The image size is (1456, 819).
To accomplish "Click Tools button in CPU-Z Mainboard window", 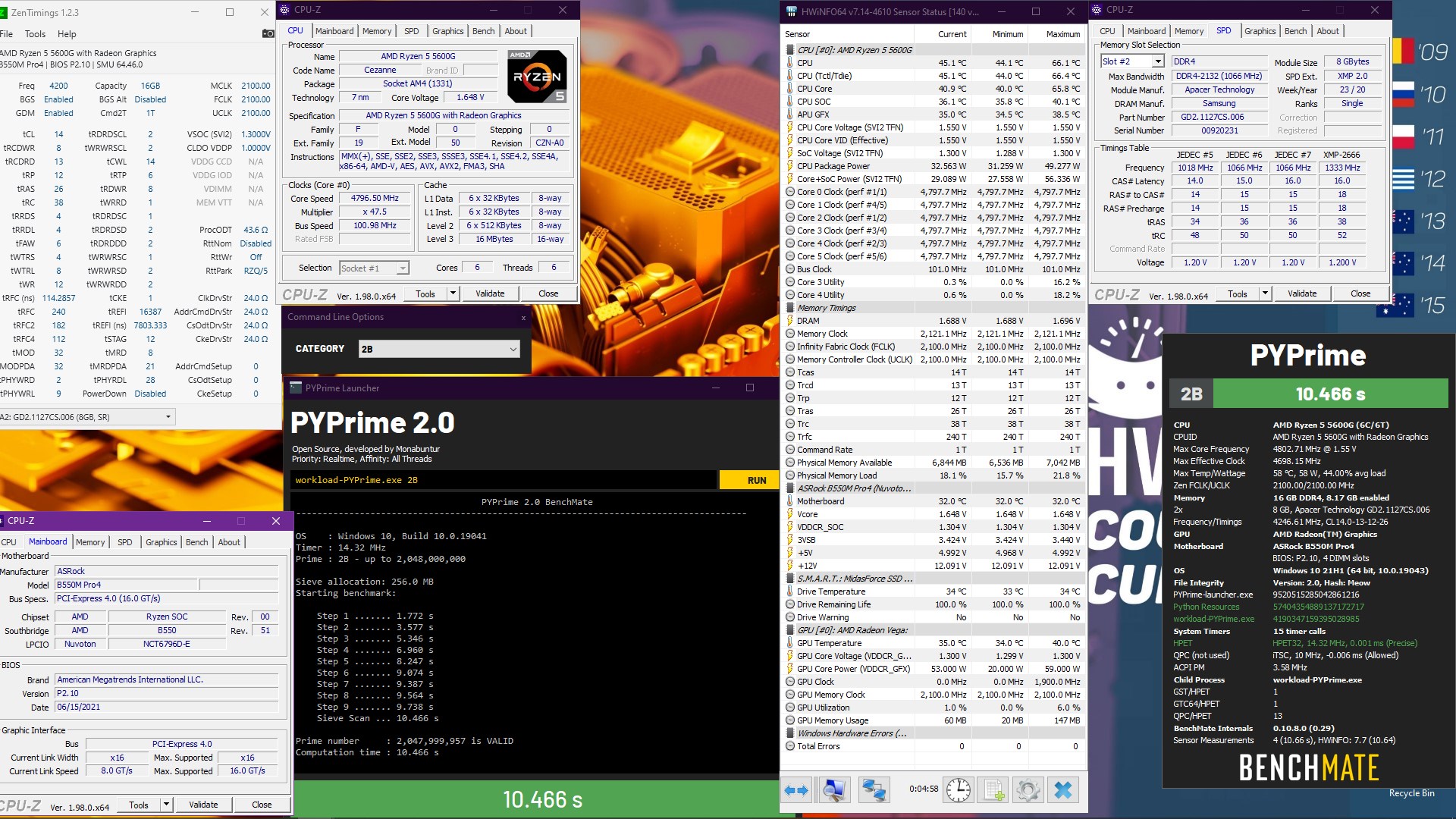I will pyautogui.click(x=139, y=805).
